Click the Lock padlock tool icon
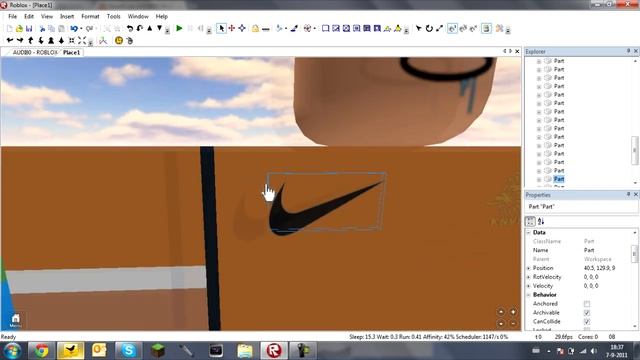 [x=255, y=29]
